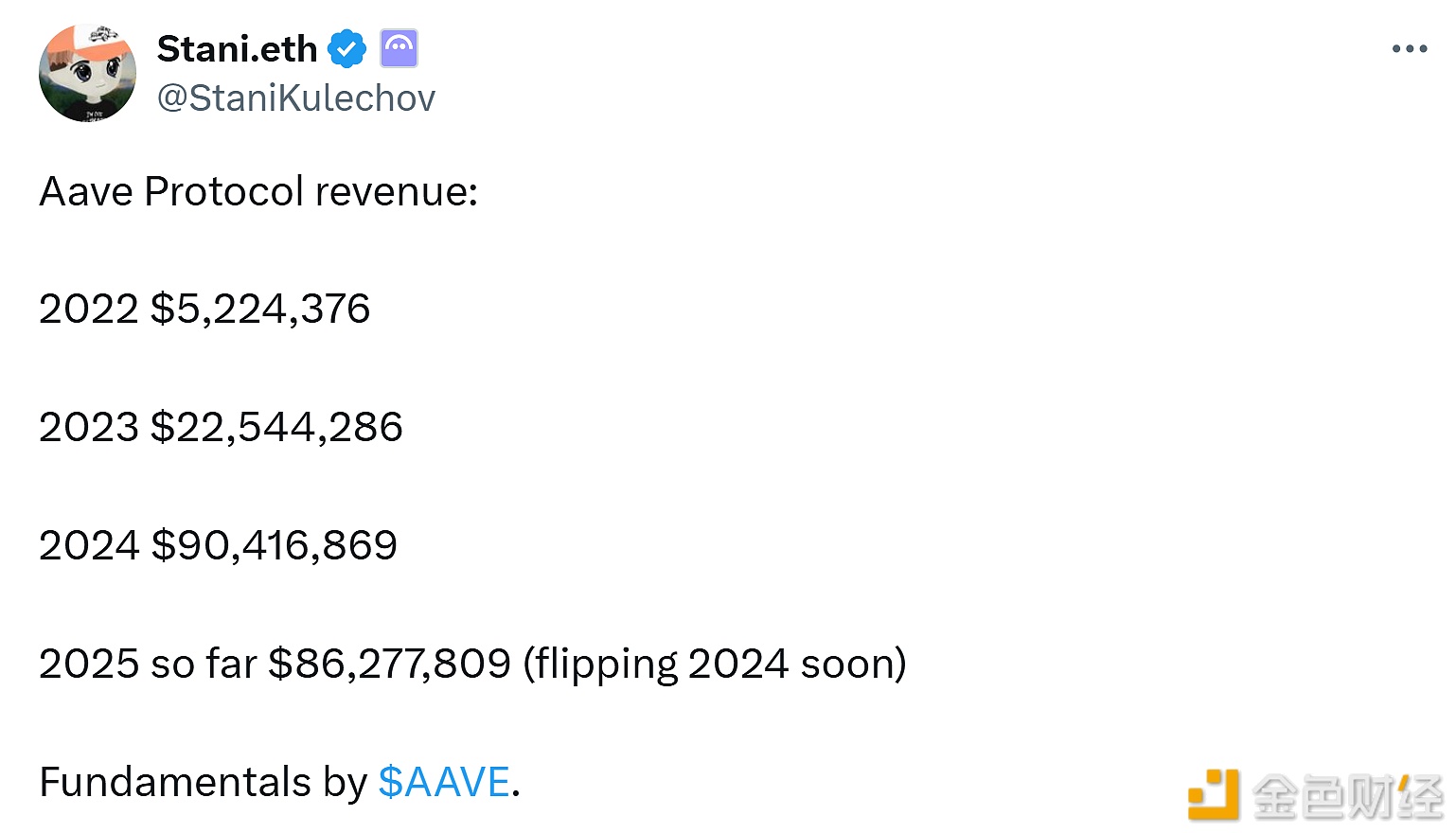
Task: Click the 金色财经 watermark text
Action: pyautogui.click(x=1346, y=796)
